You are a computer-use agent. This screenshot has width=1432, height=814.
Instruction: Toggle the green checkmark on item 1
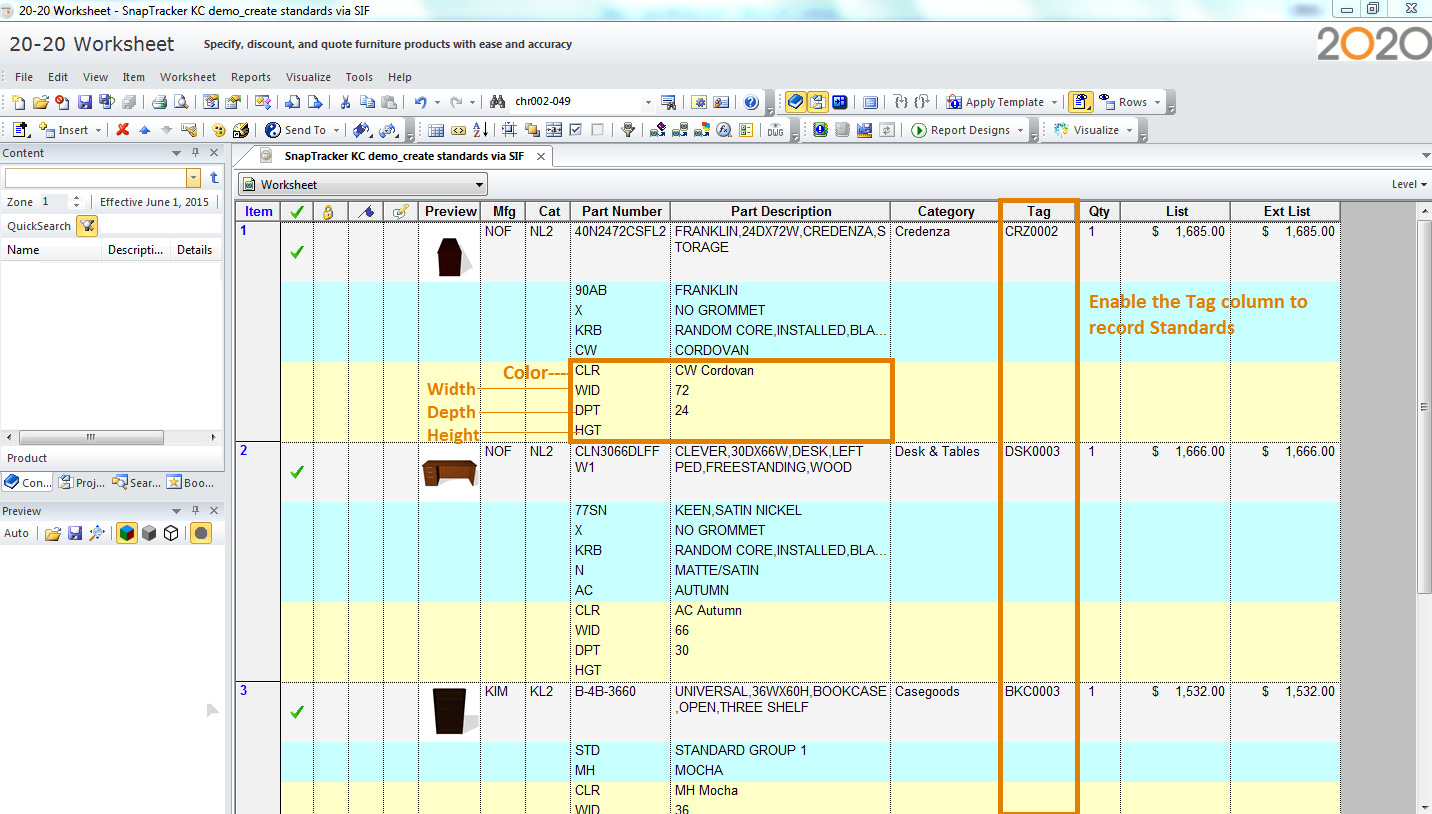pyautogui.click(x=296, y=252)
